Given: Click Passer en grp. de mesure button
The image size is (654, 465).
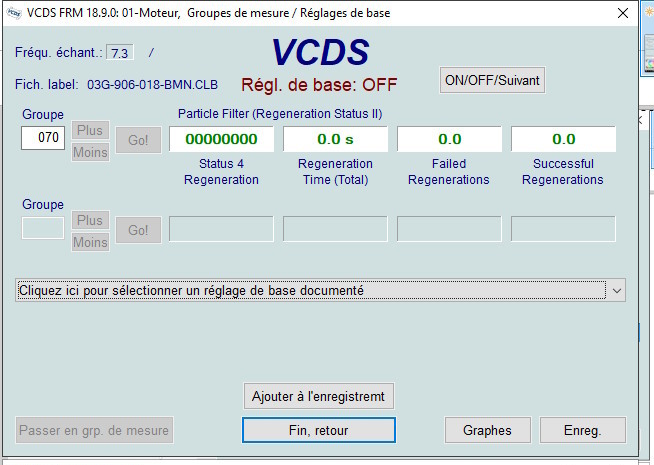Looking at the screenshot, I should 94,430.
